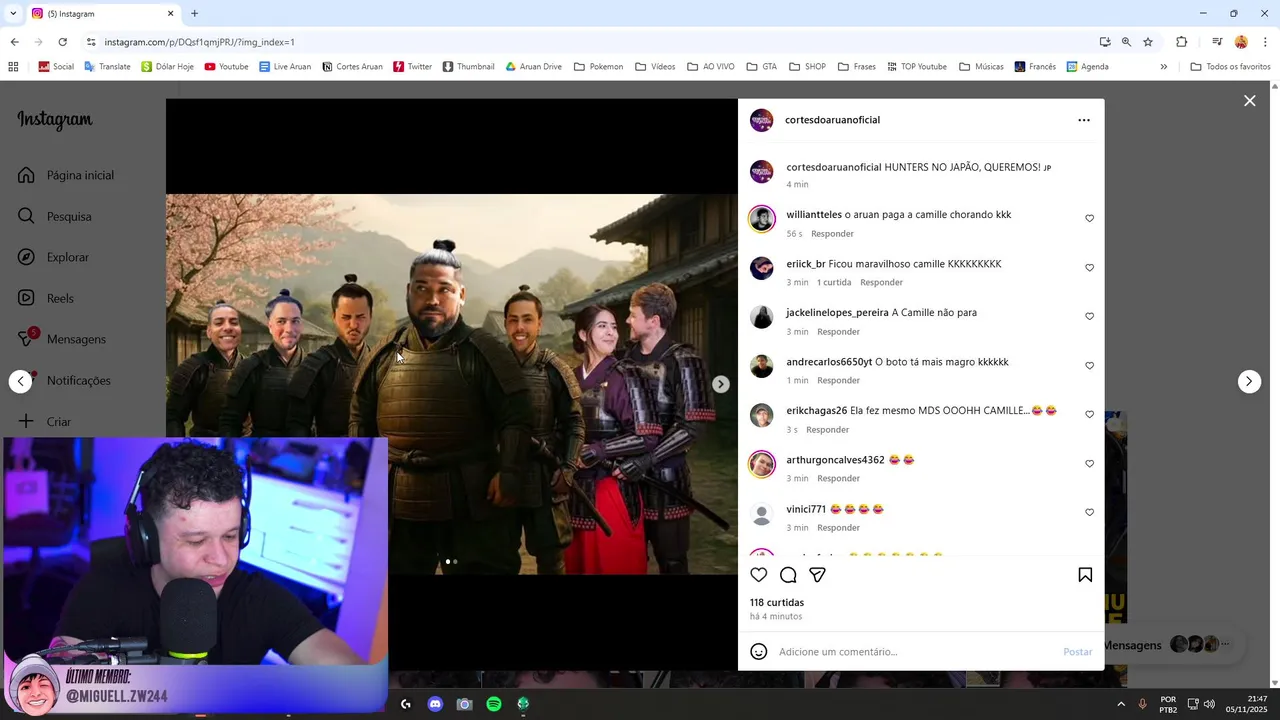Click the Postar button
The image size is (1280, 720).
(x=1077, y=652)
